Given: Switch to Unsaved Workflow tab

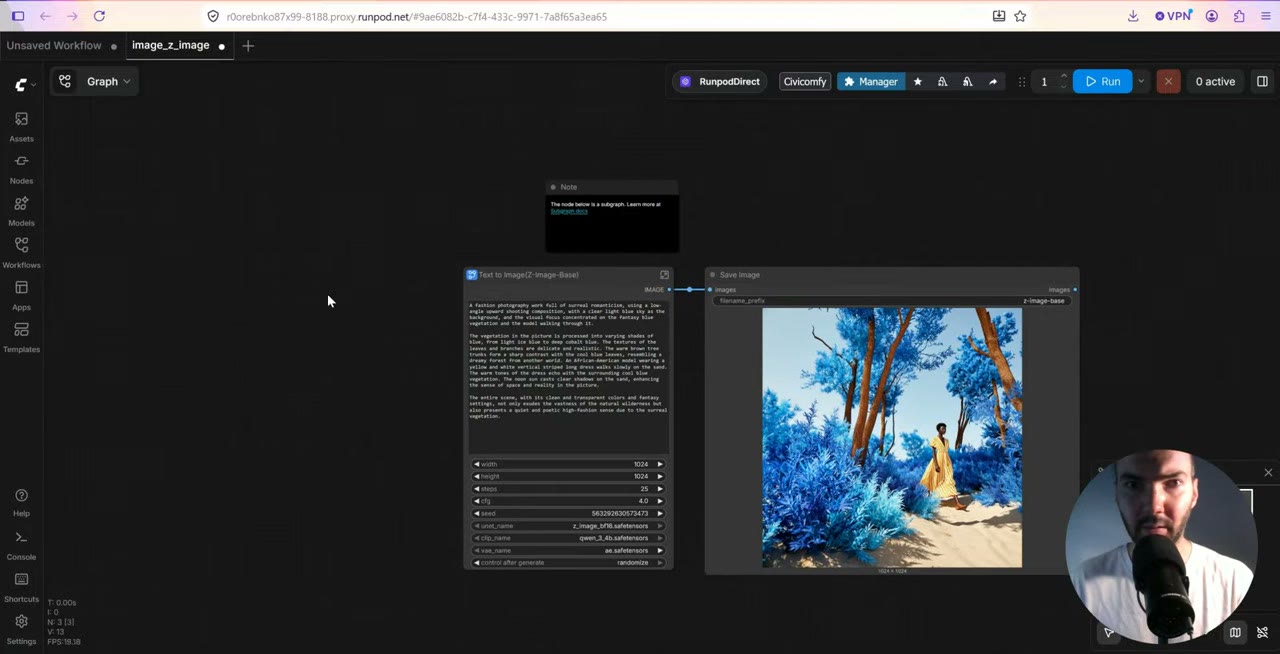Looking at the screenshot, I should pos(54,46).
